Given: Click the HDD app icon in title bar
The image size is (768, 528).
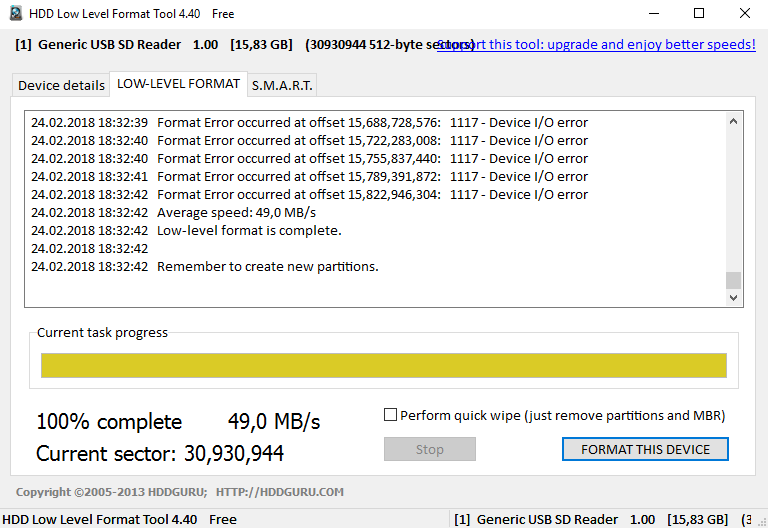Looking at the screenshot, I should [x=17, y=14].
